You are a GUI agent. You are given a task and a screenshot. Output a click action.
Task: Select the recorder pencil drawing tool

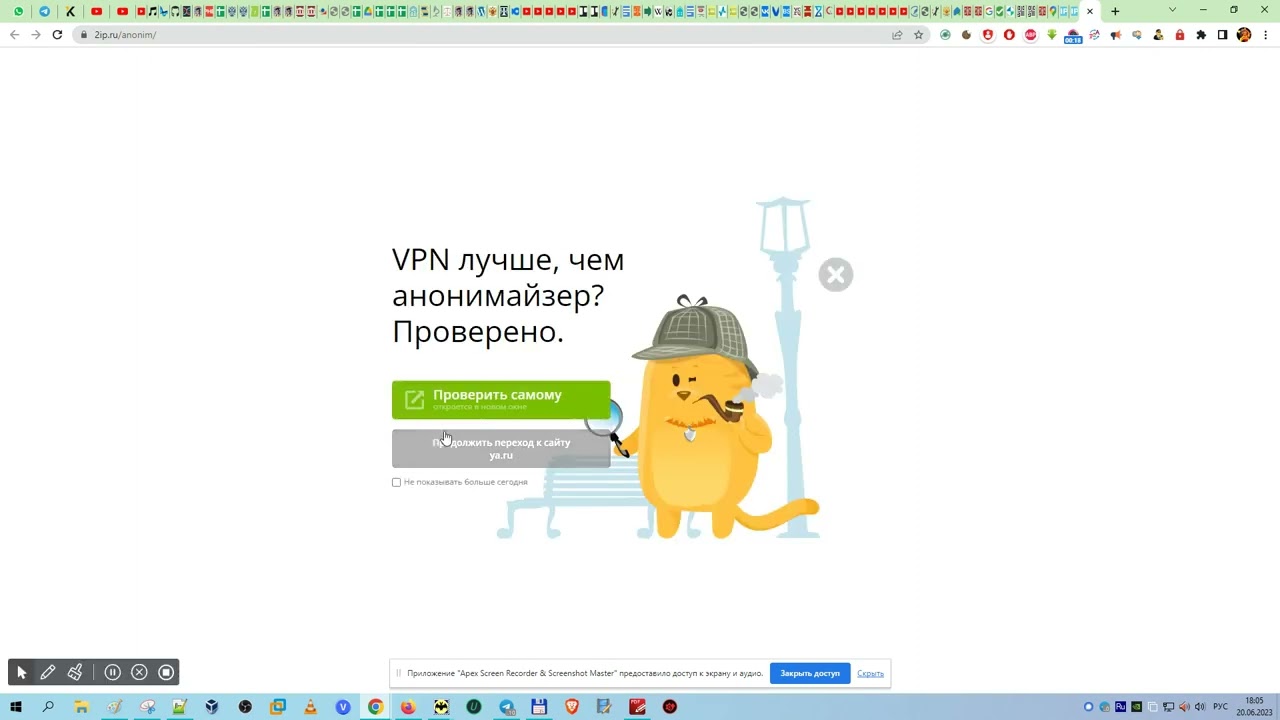click(48, 673)
